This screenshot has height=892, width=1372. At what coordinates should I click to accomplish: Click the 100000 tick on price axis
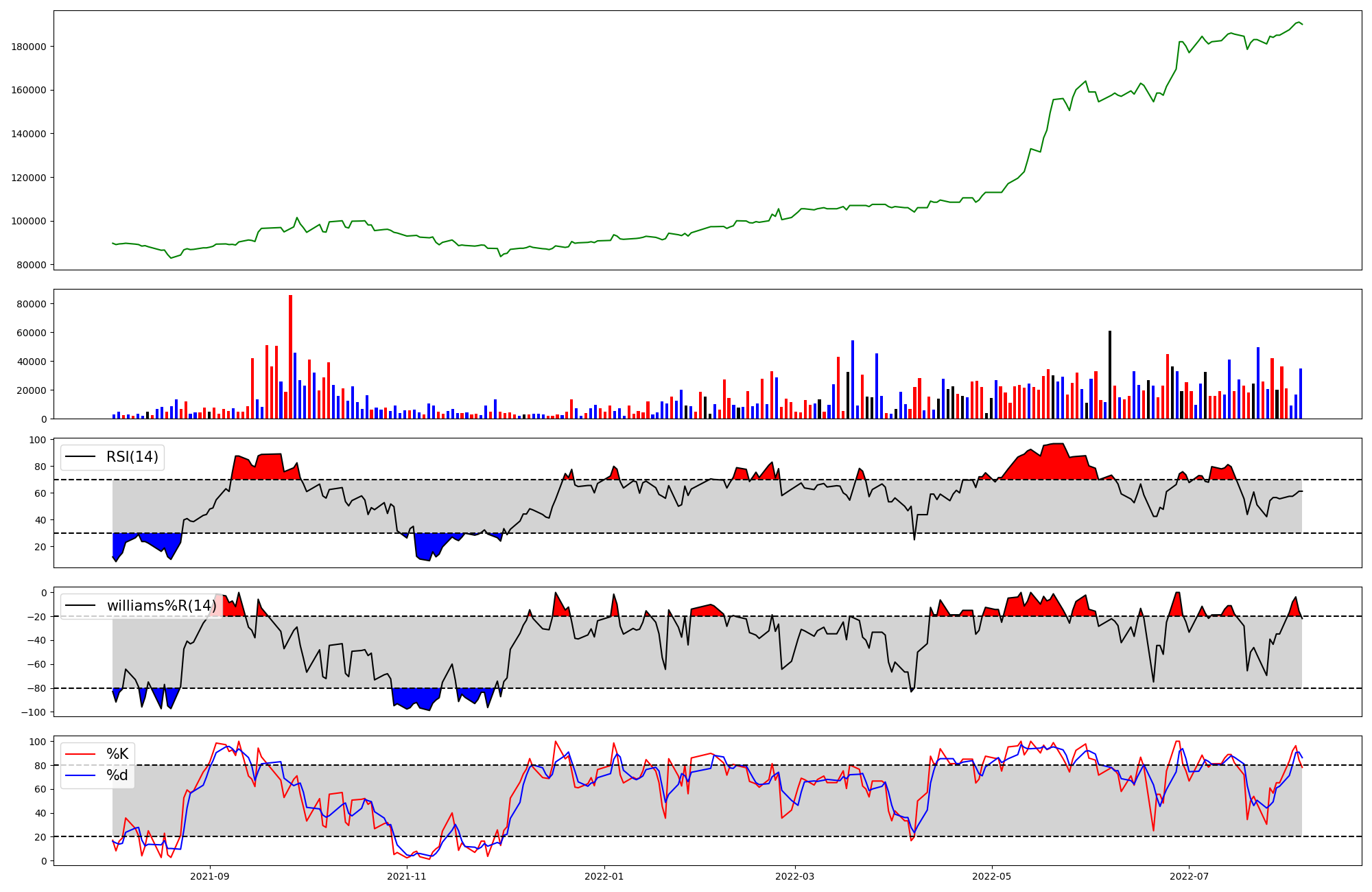click(x=29, y=221)
